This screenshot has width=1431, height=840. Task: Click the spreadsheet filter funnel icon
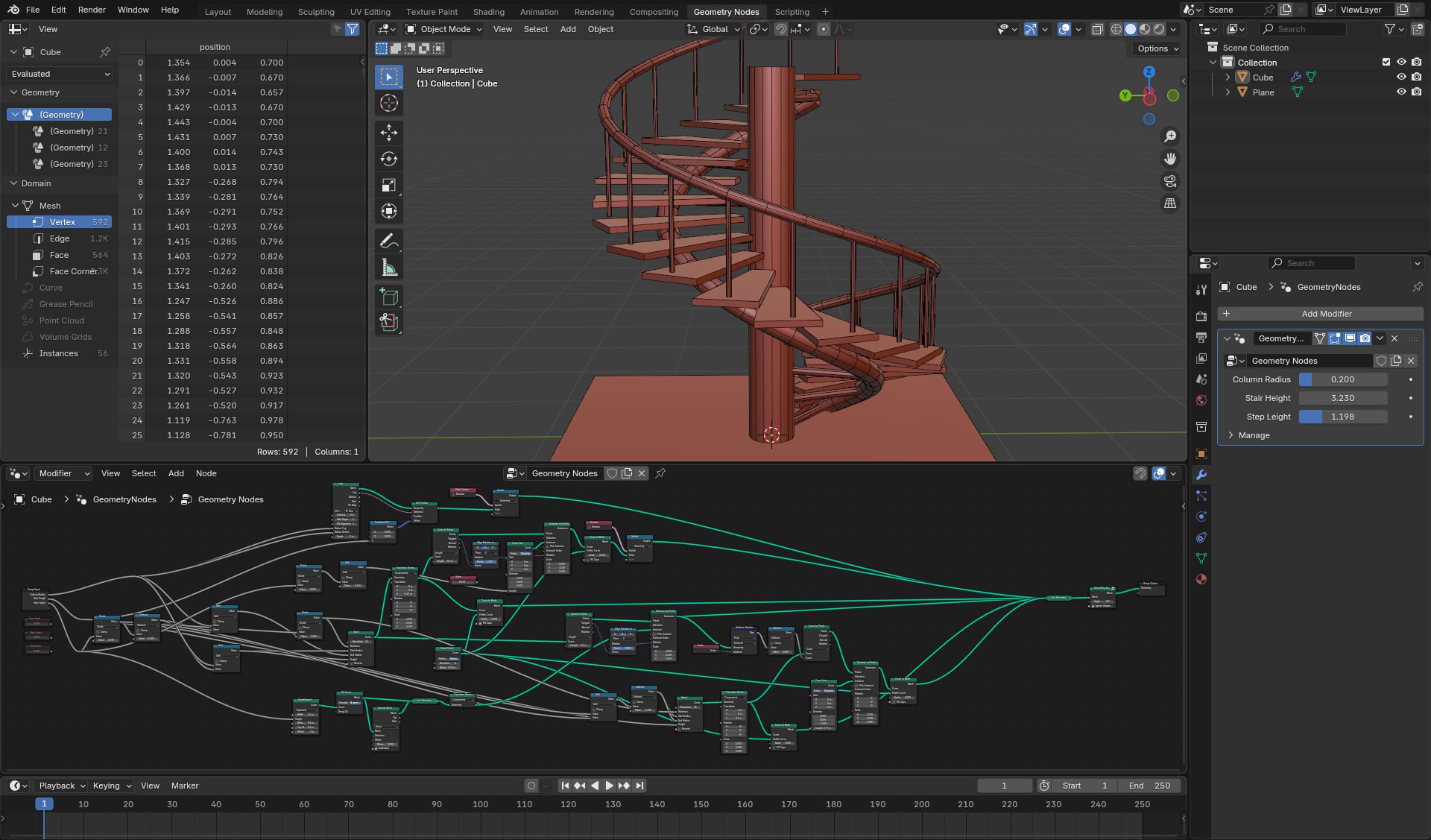click(x=353, y=29)
